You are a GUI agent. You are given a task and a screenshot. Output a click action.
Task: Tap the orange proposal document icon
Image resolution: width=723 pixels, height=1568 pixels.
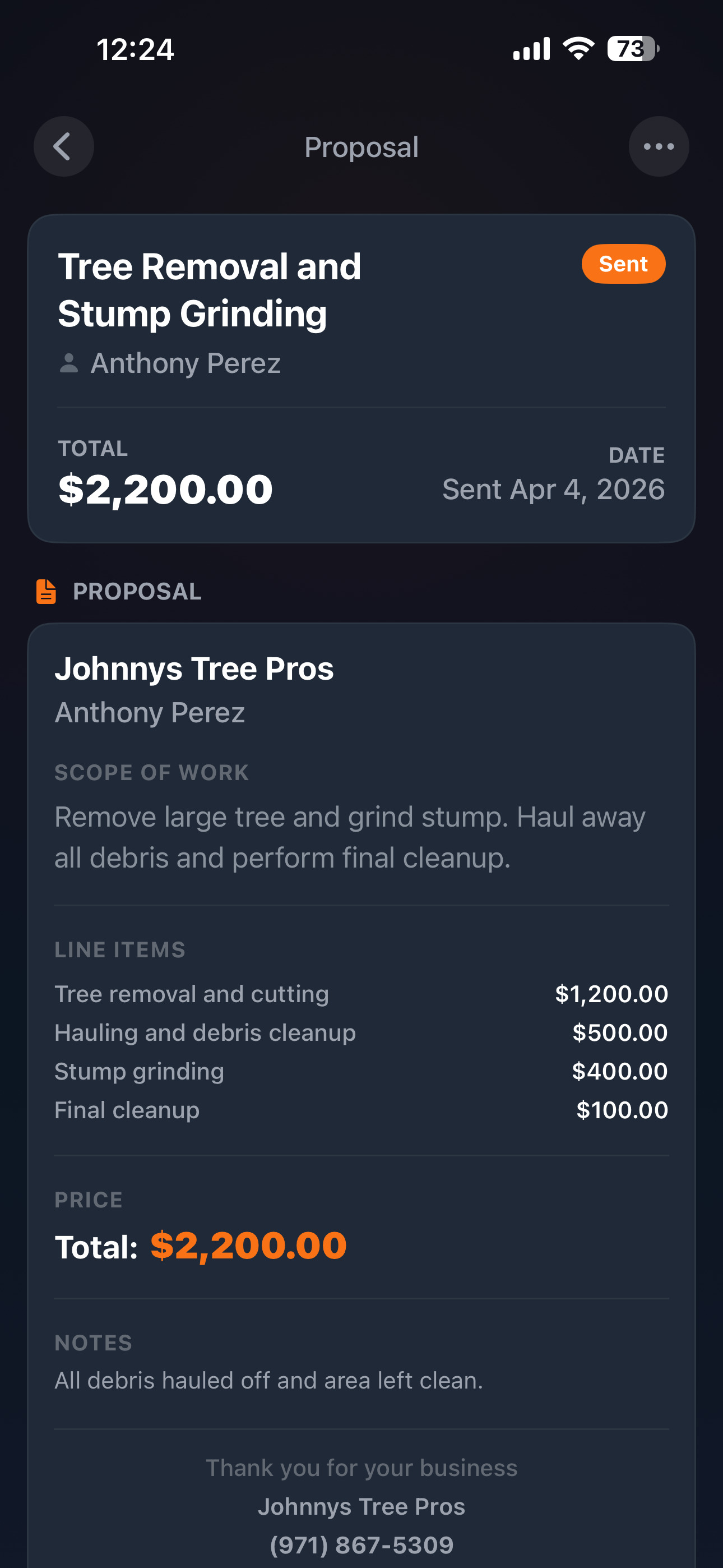pos(47,592)
